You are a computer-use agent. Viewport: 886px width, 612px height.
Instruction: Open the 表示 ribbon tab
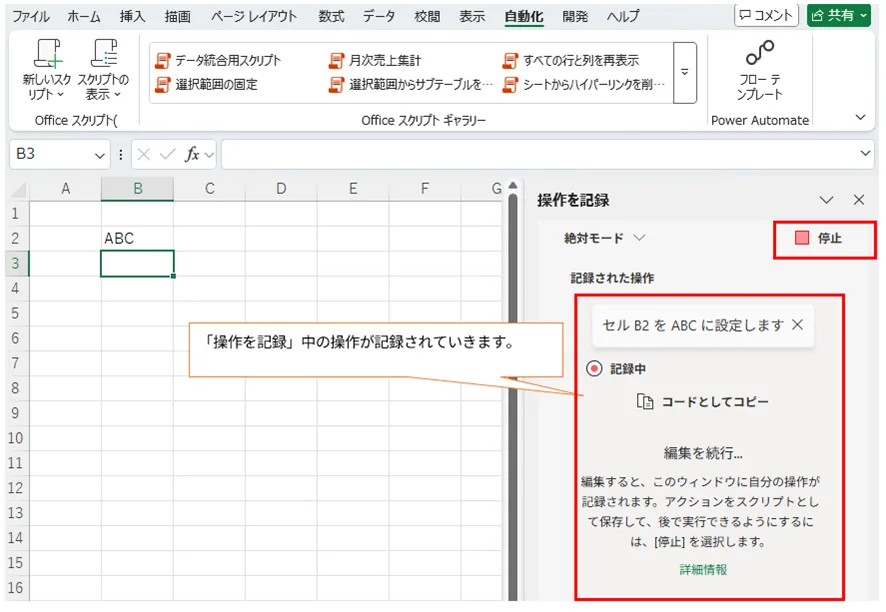pos(471,16)
